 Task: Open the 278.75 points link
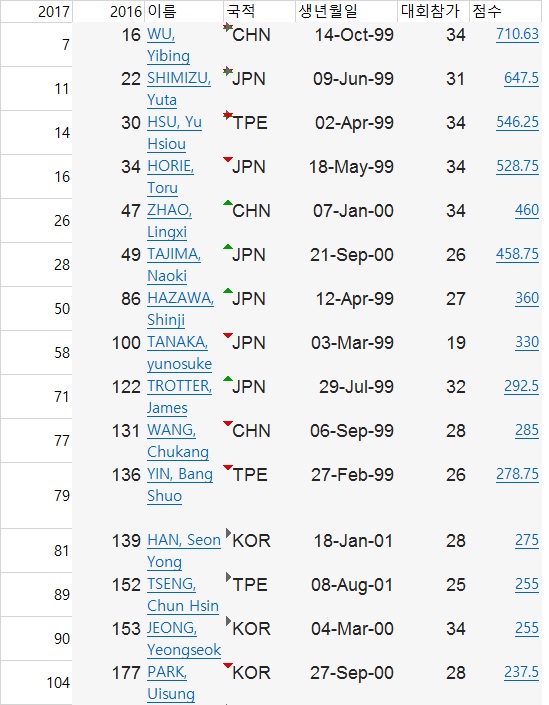tap(517, 474)
